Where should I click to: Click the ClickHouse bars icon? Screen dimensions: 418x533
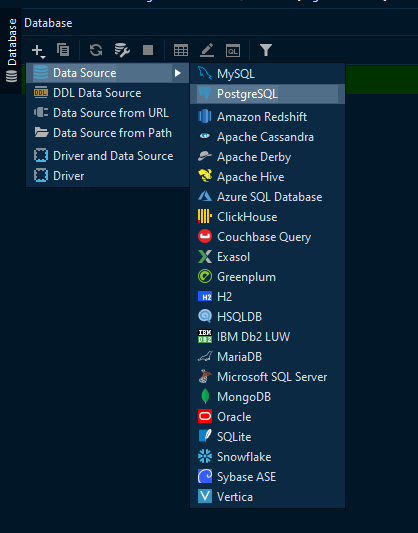point(205,216)
